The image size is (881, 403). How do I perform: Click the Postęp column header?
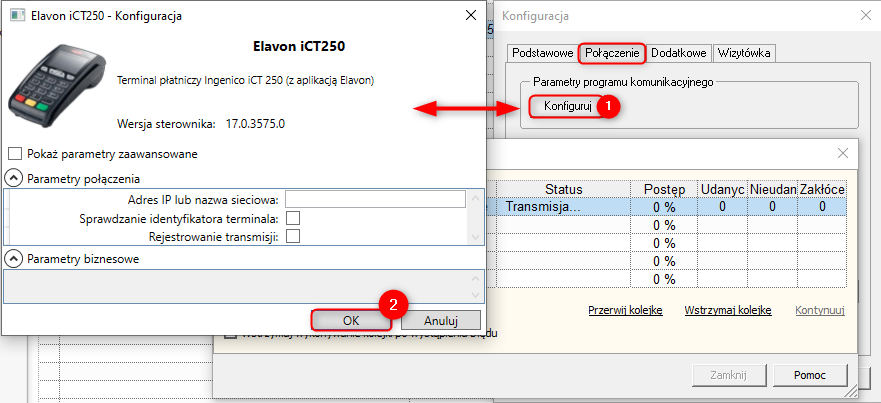pos(664,190)
